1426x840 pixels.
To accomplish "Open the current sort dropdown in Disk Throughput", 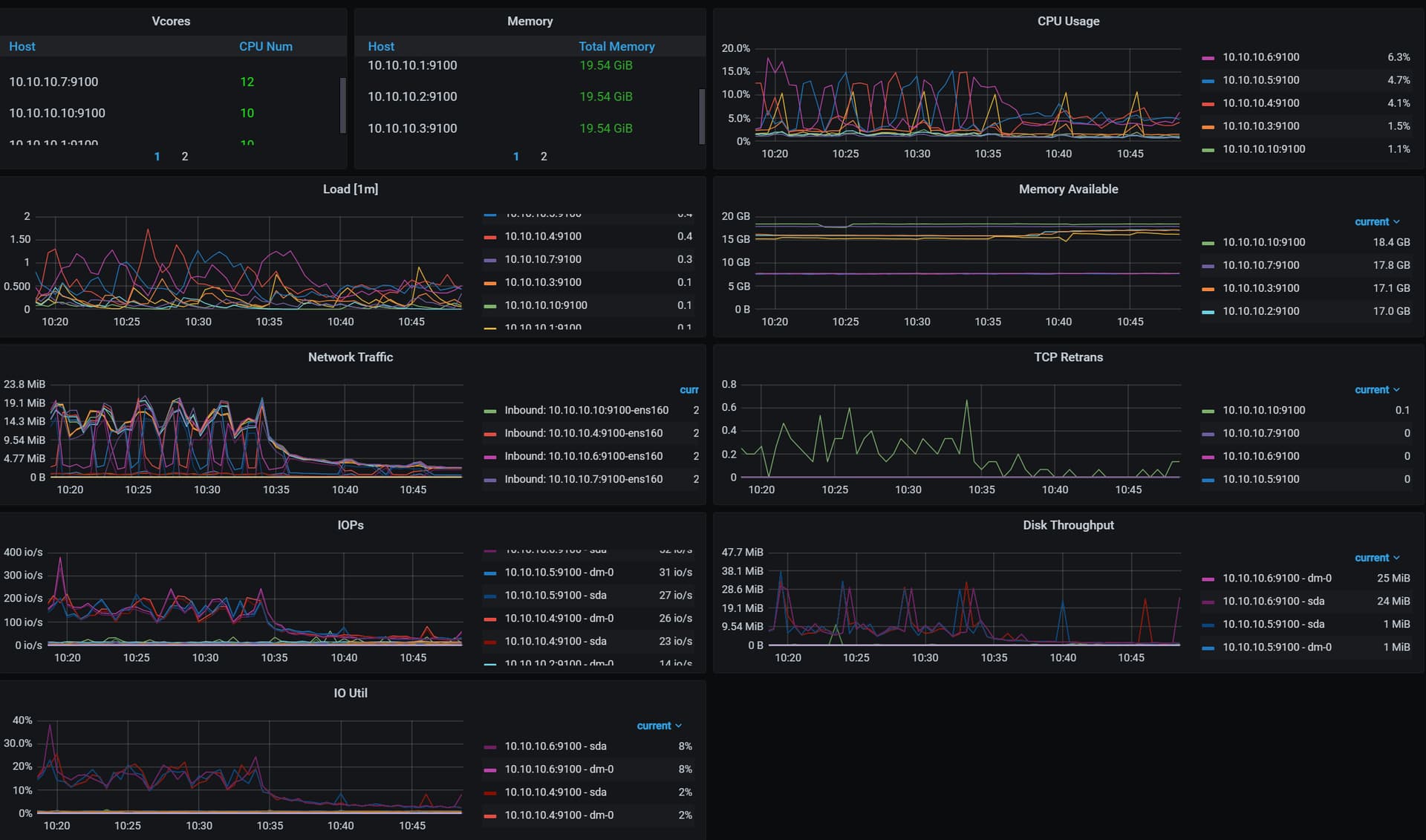I will click(x=1376, y=558).
